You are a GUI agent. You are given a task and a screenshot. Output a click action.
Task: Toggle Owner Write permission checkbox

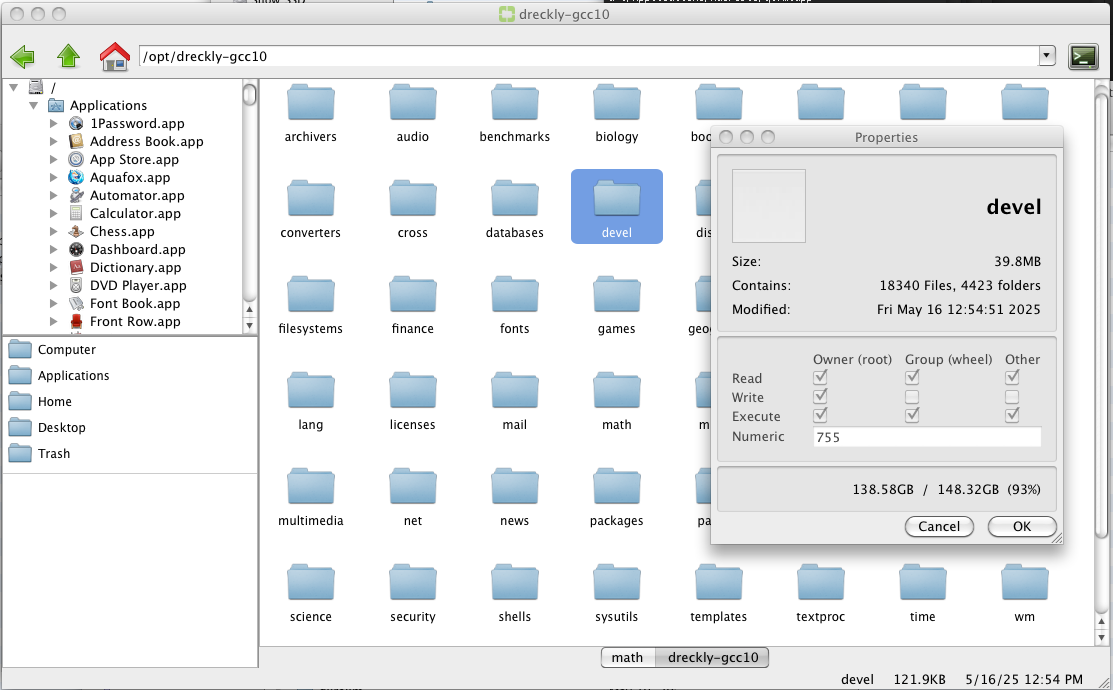[820, 396]
